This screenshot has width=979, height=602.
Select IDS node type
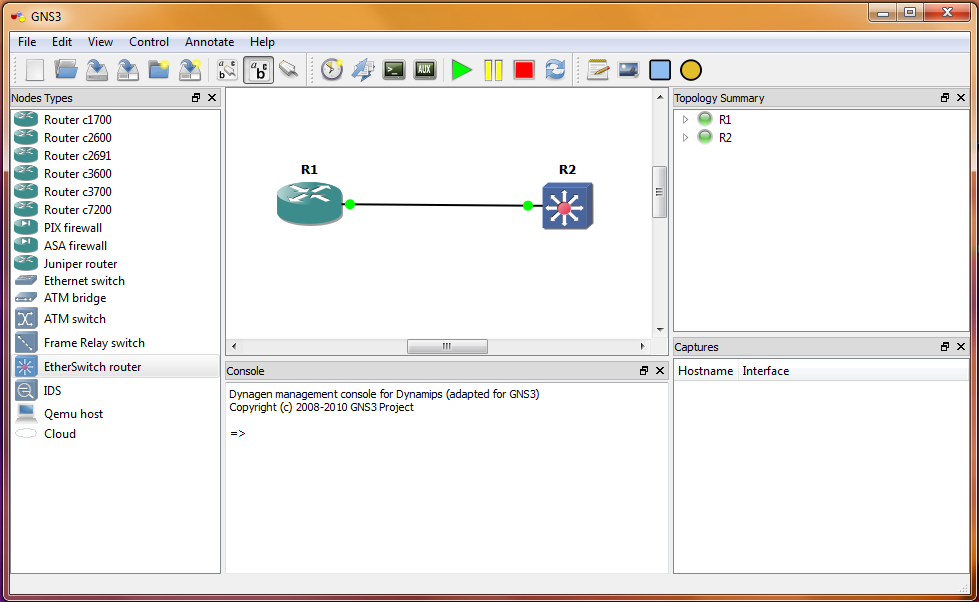tap(116, 390)
